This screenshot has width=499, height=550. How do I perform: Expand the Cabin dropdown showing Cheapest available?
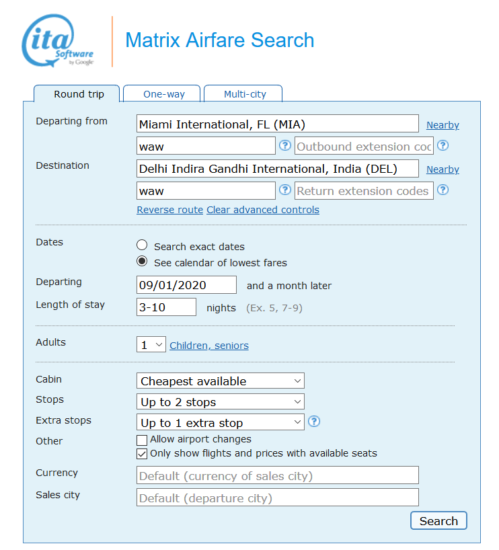[x=220, y=381]
